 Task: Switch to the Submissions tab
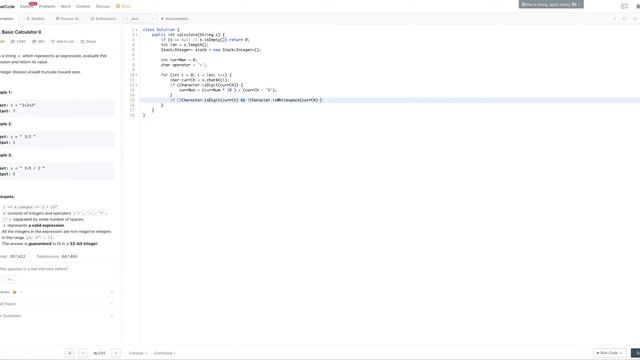[103, 19]
